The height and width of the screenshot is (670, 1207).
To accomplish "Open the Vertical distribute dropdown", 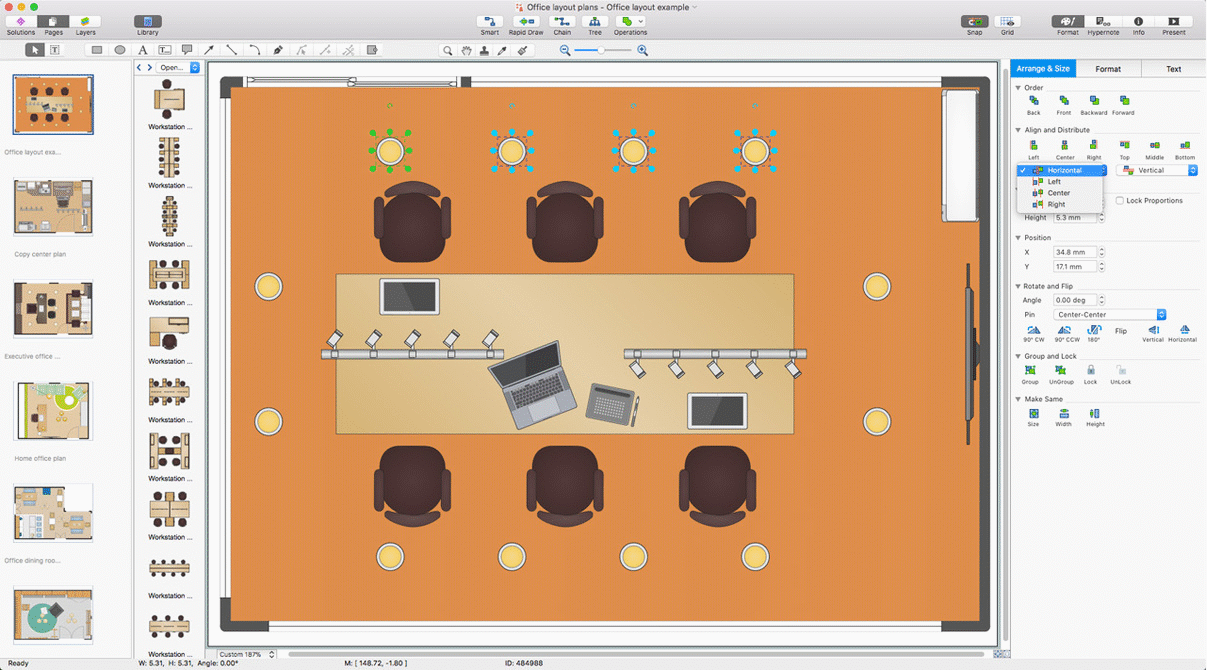I will [1157, 171].
